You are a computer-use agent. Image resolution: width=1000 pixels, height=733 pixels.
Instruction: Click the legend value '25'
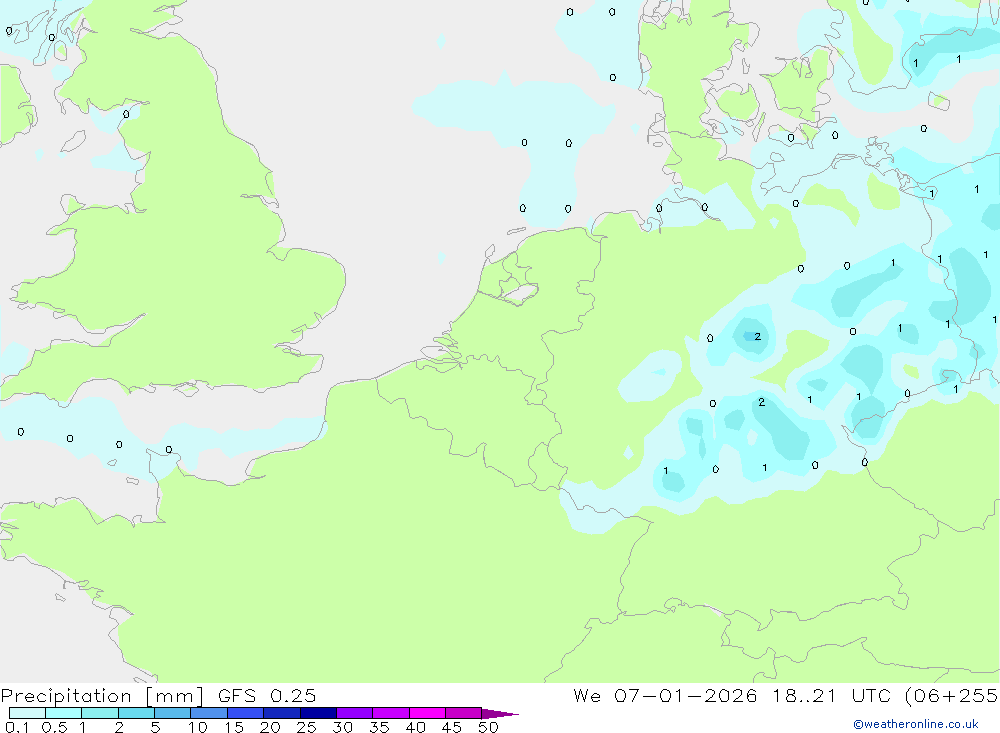click(306, 727)
